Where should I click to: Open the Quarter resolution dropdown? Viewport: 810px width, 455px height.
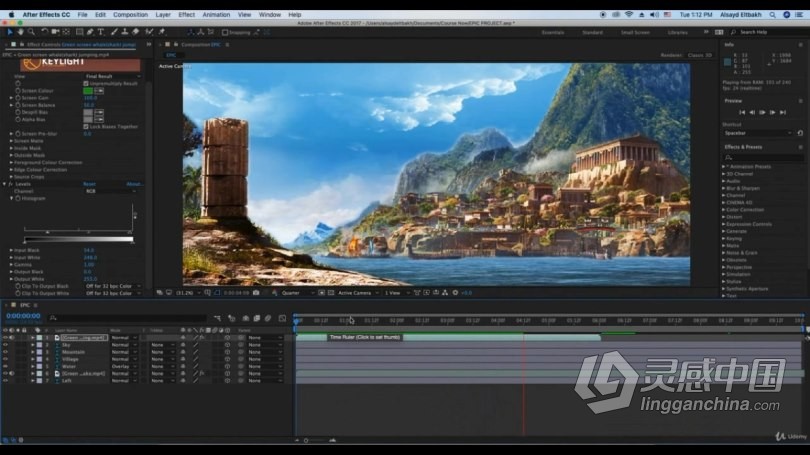click(297, 293)
